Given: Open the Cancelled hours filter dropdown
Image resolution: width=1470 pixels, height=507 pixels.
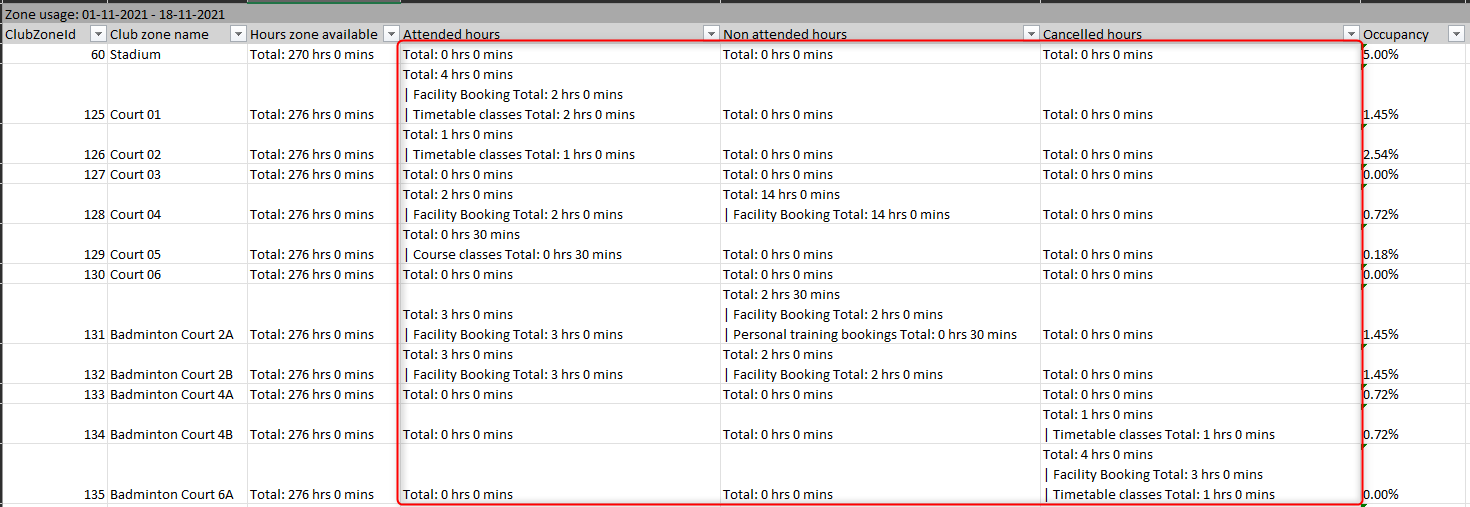Looking at the screenshot, I should click(1351, 34).
